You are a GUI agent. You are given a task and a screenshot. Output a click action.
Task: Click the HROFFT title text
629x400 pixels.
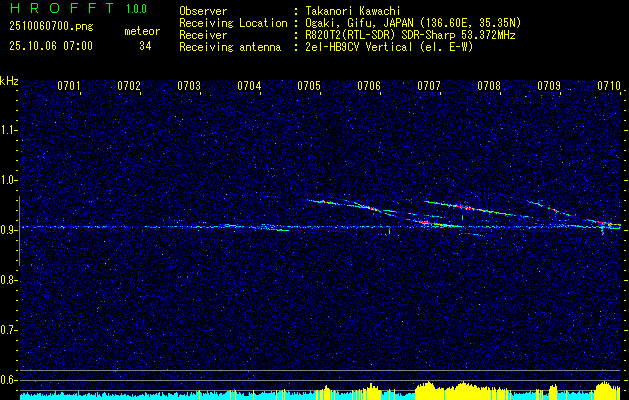tap(61, 8)
